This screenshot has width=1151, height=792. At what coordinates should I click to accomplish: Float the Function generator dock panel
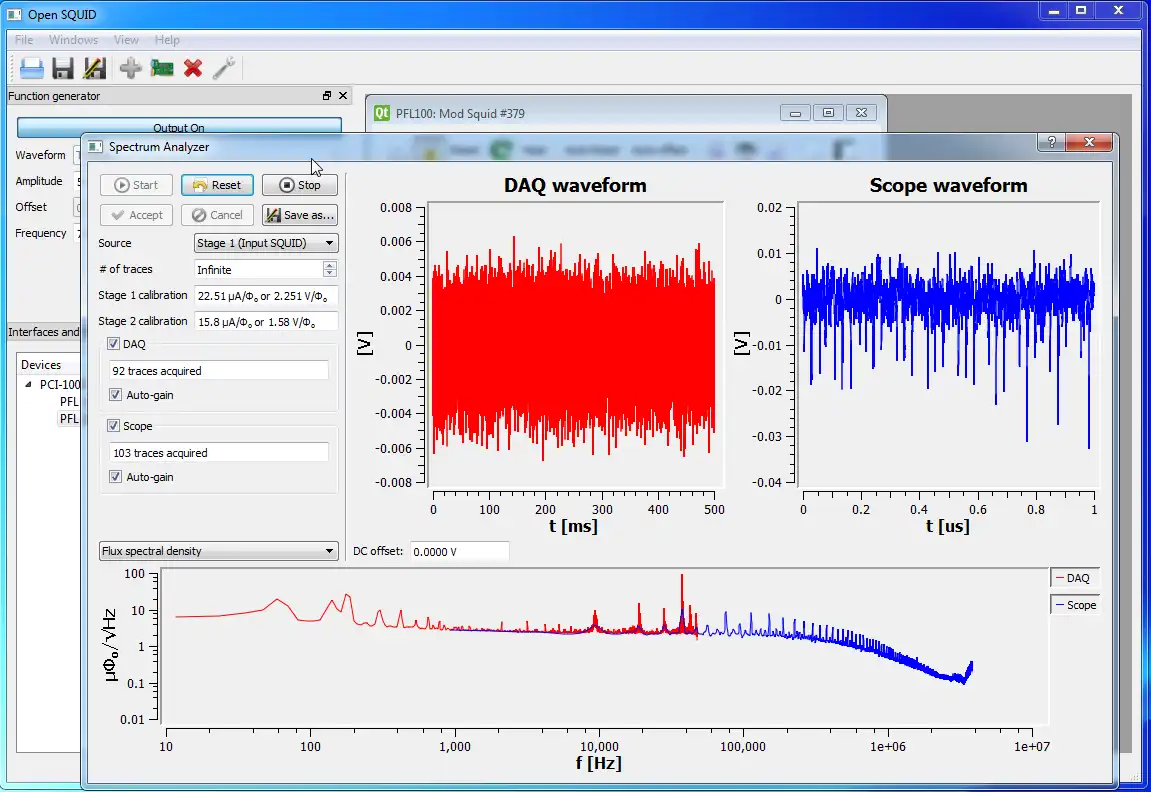pyautogui.click(x=327, y=96)
